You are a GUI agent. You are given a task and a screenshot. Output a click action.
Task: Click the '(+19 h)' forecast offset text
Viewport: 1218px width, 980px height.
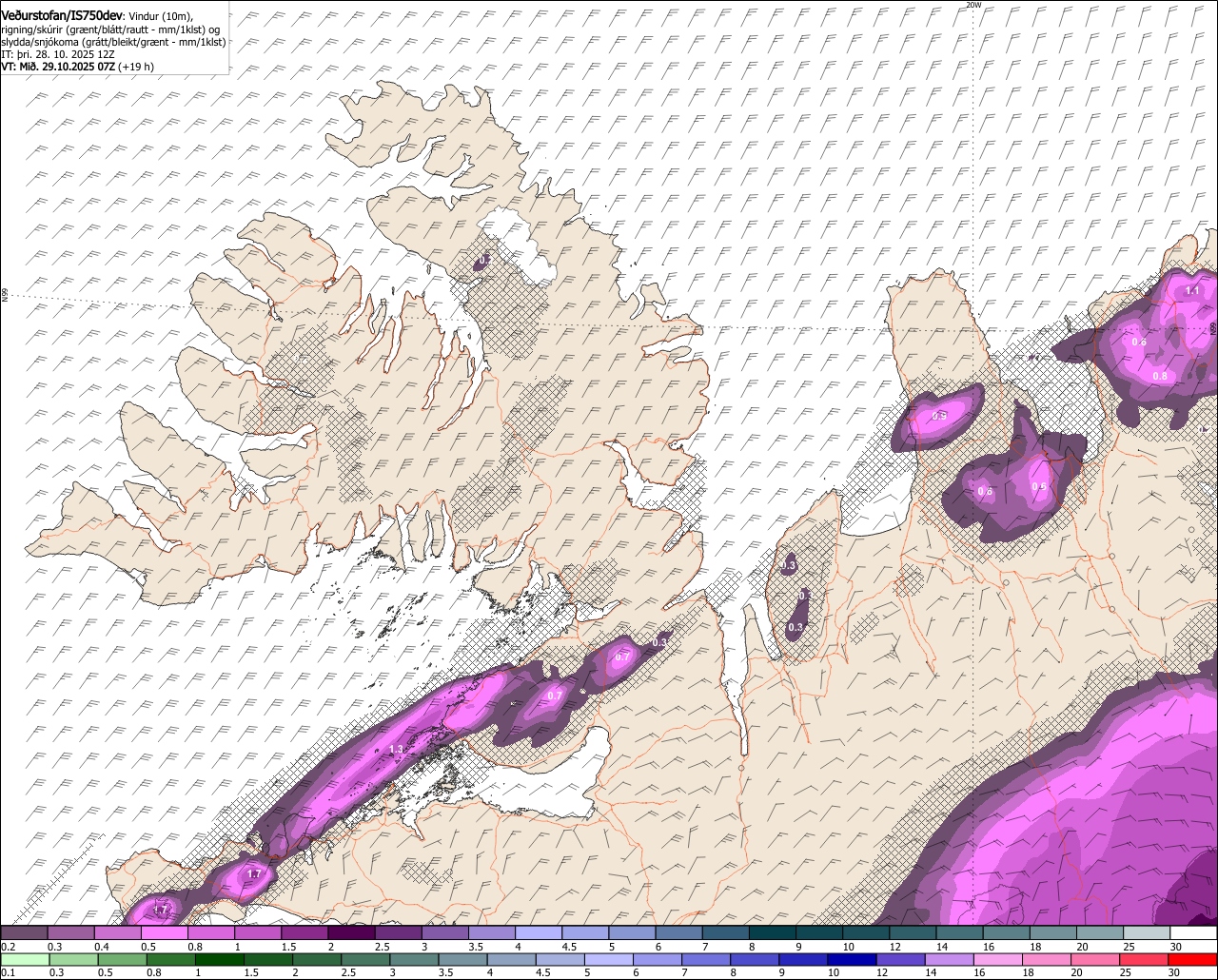click(x=137, y=67)
